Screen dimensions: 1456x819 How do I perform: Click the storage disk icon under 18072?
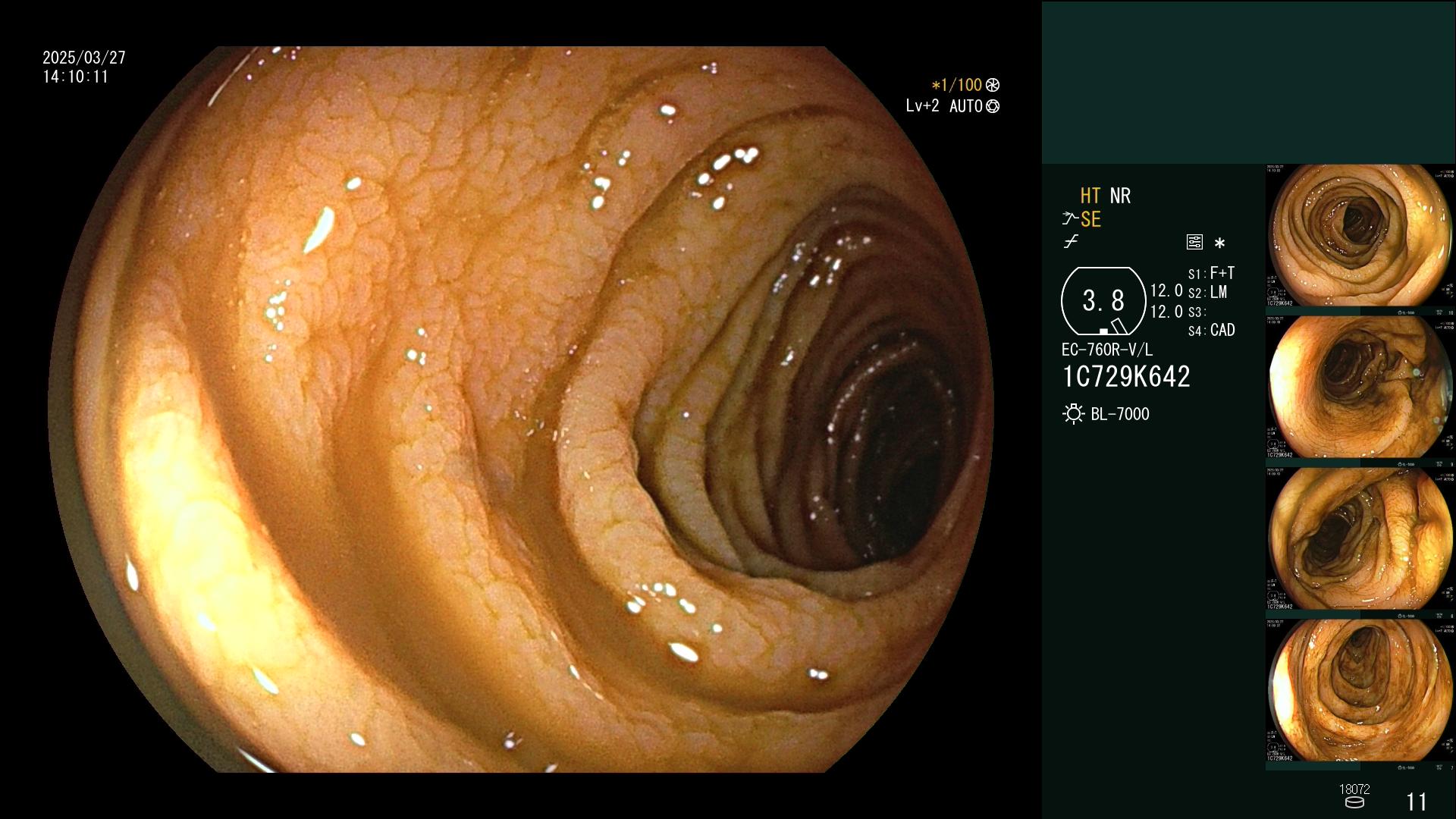pos(1354,802)
